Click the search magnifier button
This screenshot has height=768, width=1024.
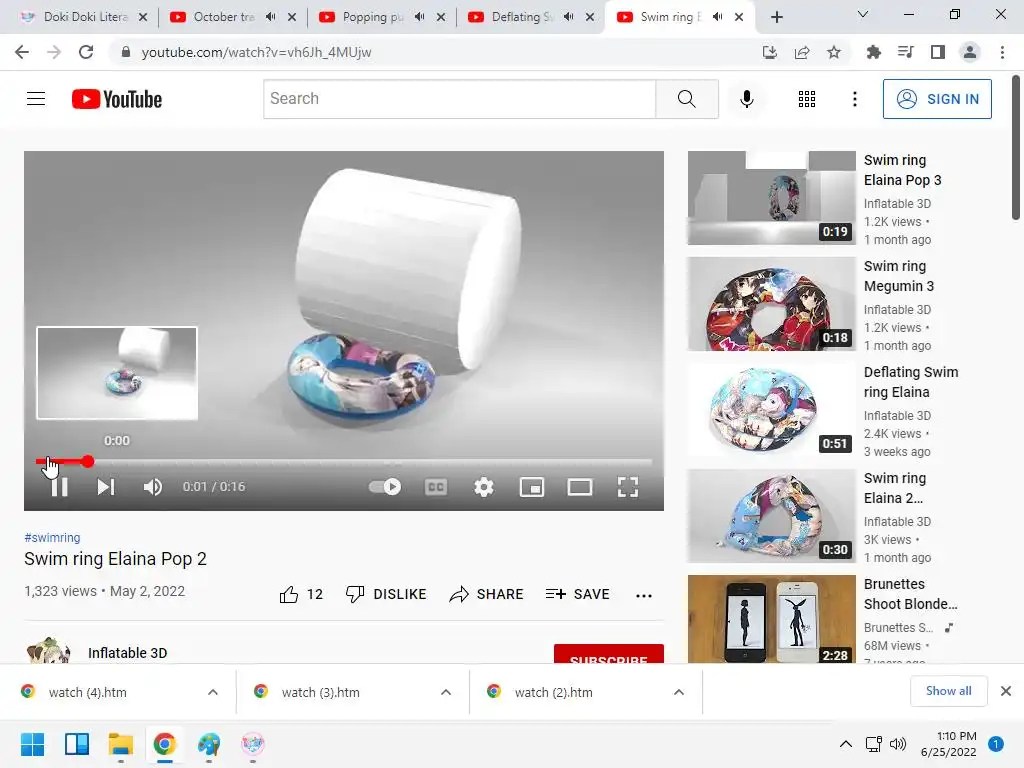coord(686,99)
